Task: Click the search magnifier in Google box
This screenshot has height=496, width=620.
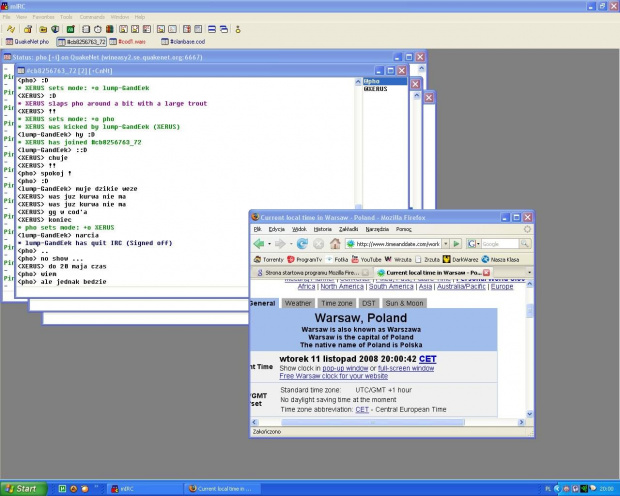Action: 527,243
